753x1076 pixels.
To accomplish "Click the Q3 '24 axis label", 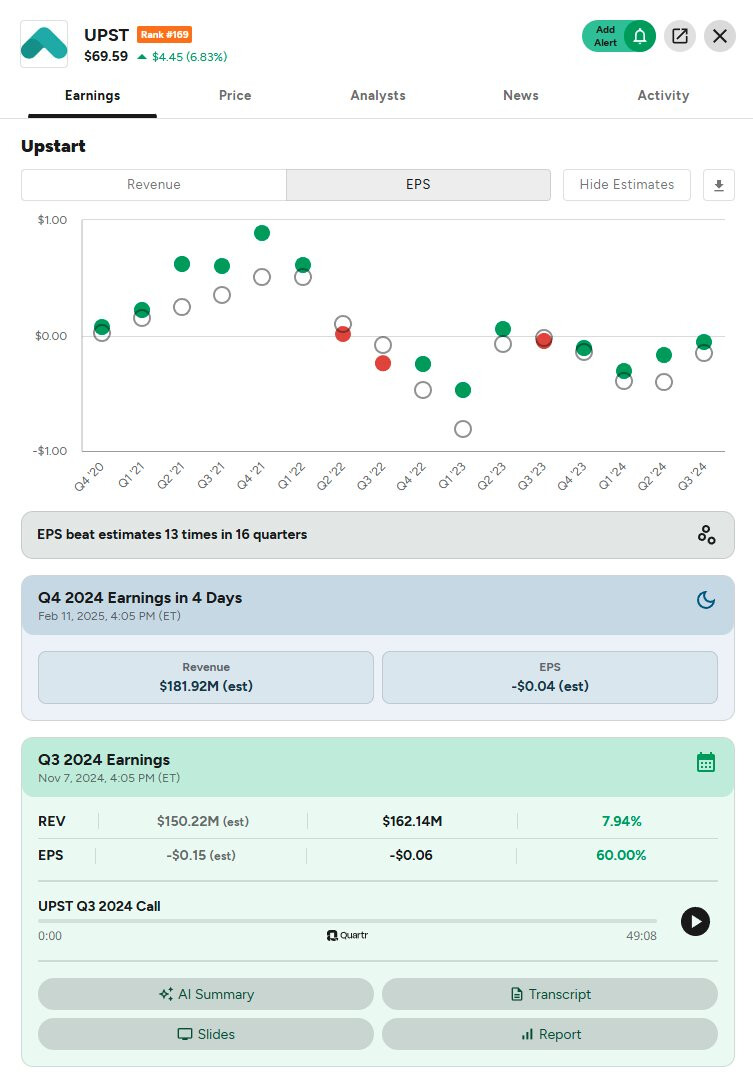I will click(x=691, y=477).
